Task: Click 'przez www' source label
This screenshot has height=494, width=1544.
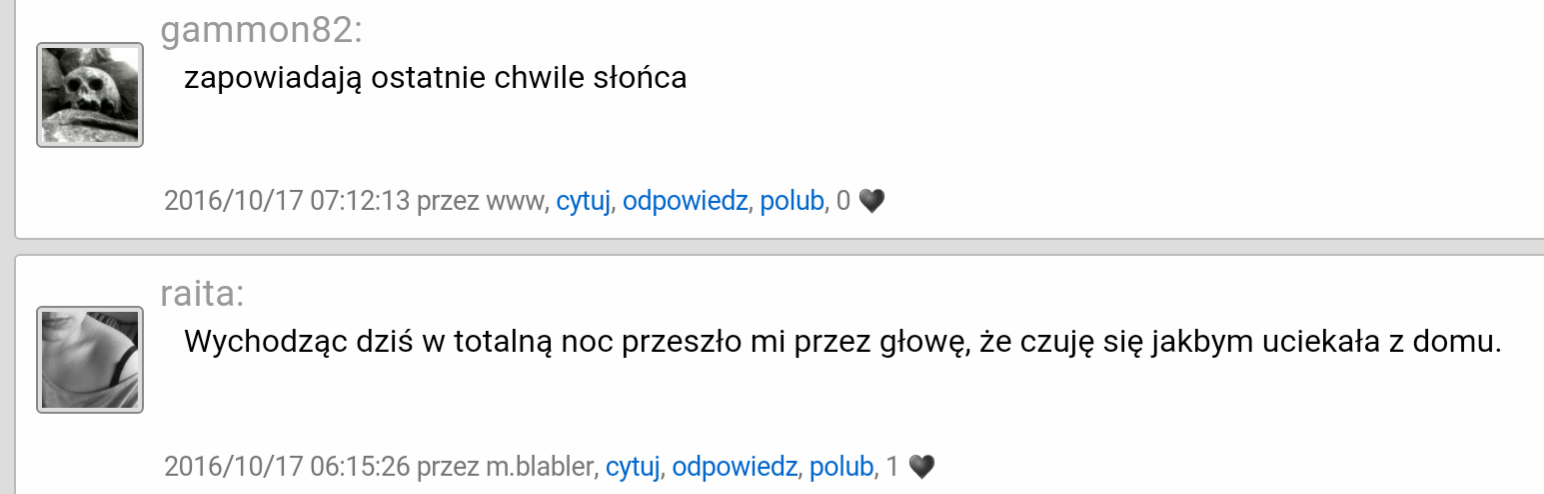Action: pyautogui.click(x=483, y=202)
